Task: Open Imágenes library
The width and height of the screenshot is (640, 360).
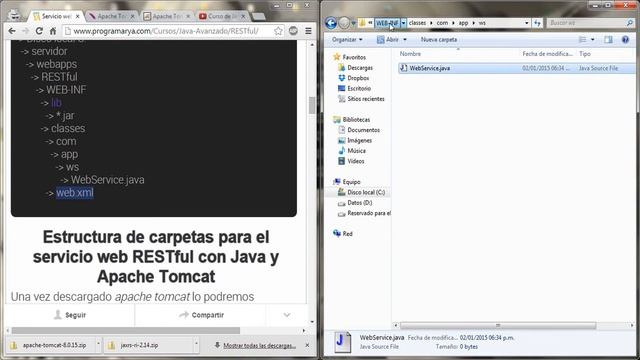Action: pos(355,140)
